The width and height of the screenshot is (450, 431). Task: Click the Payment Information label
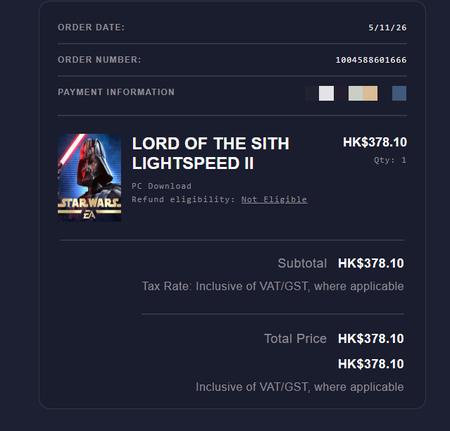[116, 92]
